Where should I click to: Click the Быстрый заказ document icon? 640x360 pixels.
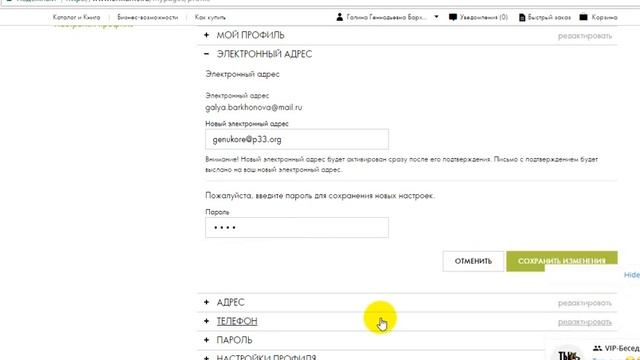(522, 17)
